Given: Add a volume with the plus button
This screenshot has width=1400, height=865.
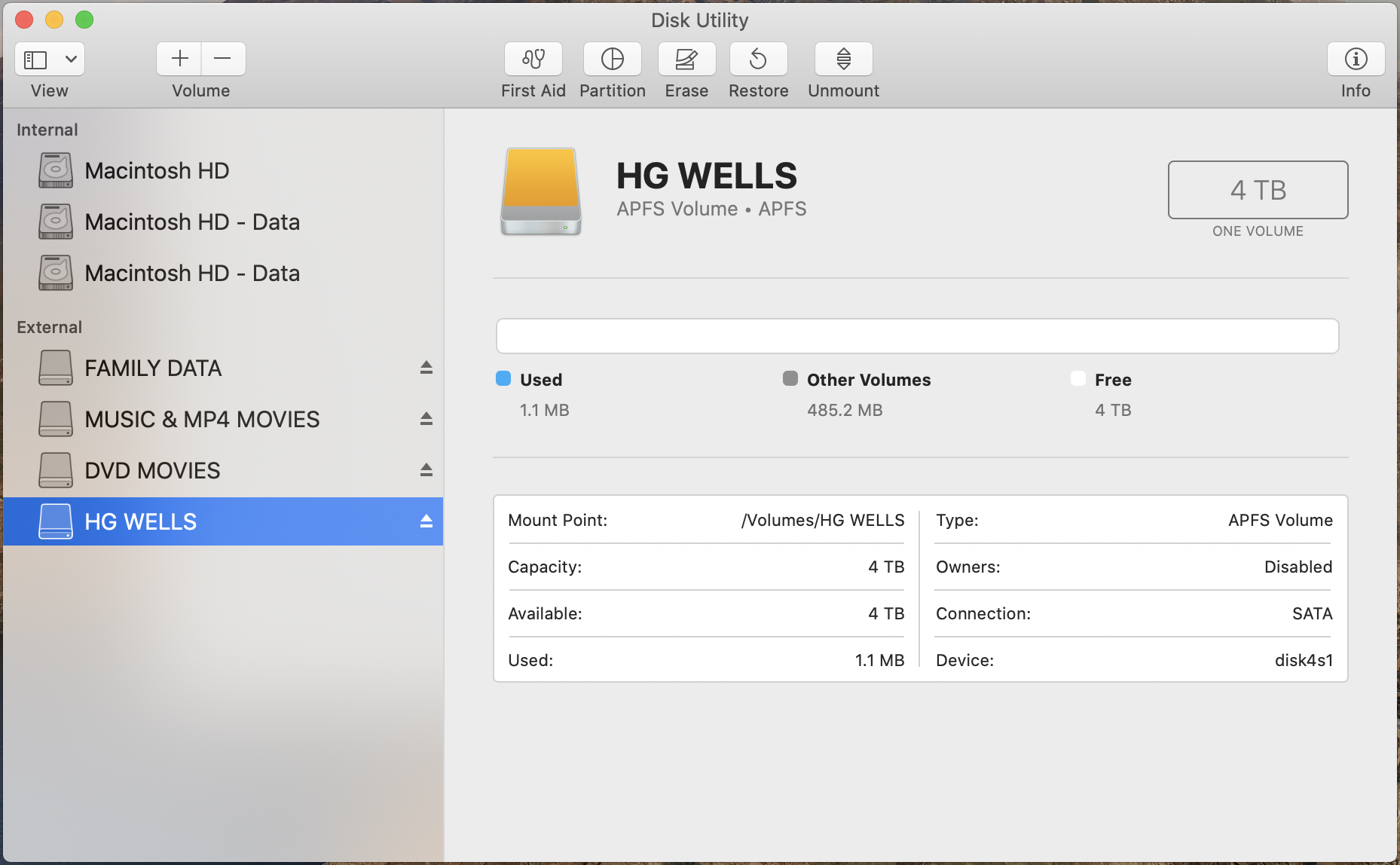Looking at the screenshot, I should tap(179, 59).
